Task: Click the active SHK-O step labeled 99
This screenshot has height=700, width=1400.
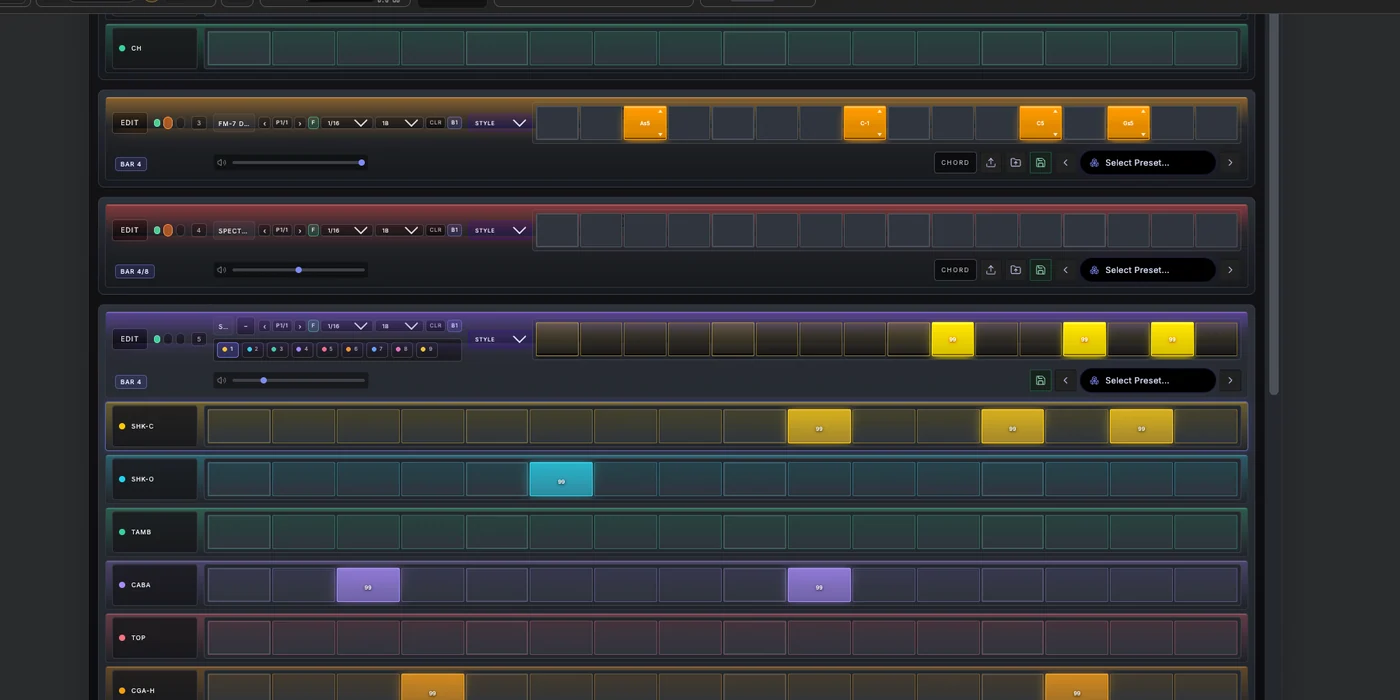Action: 561,479
